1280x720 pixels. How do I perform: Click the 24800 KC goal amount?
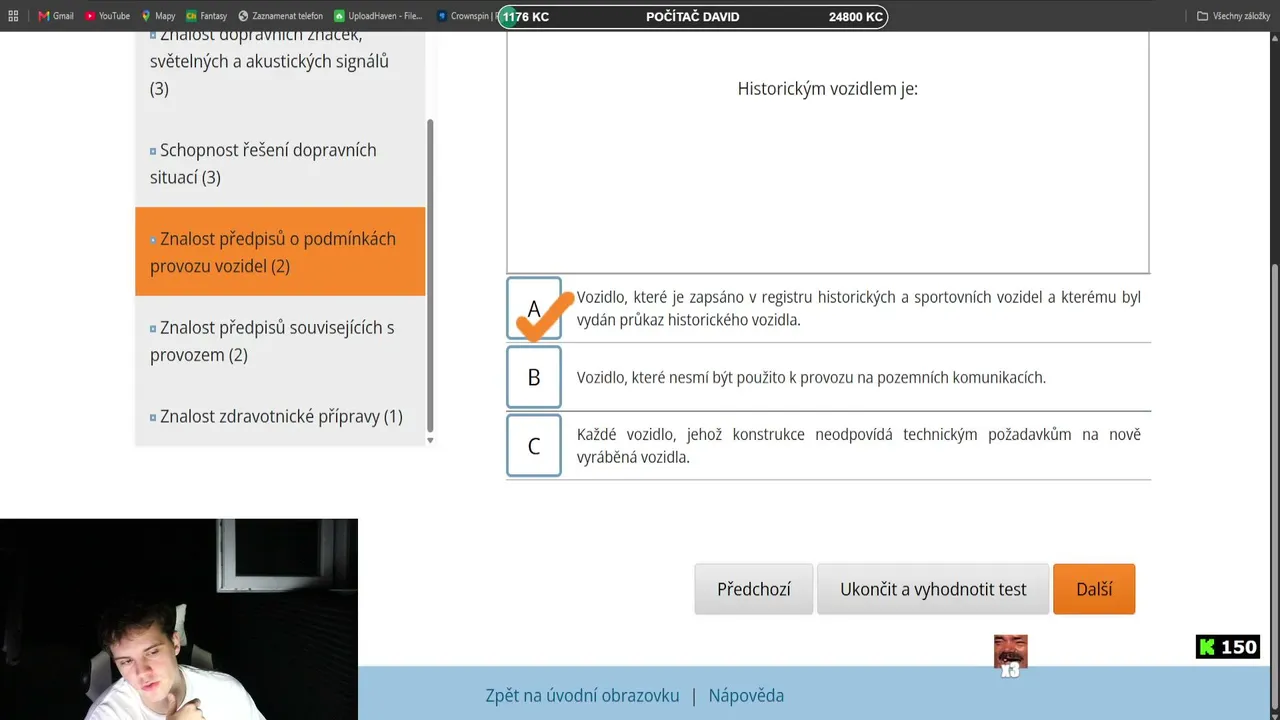856,17
